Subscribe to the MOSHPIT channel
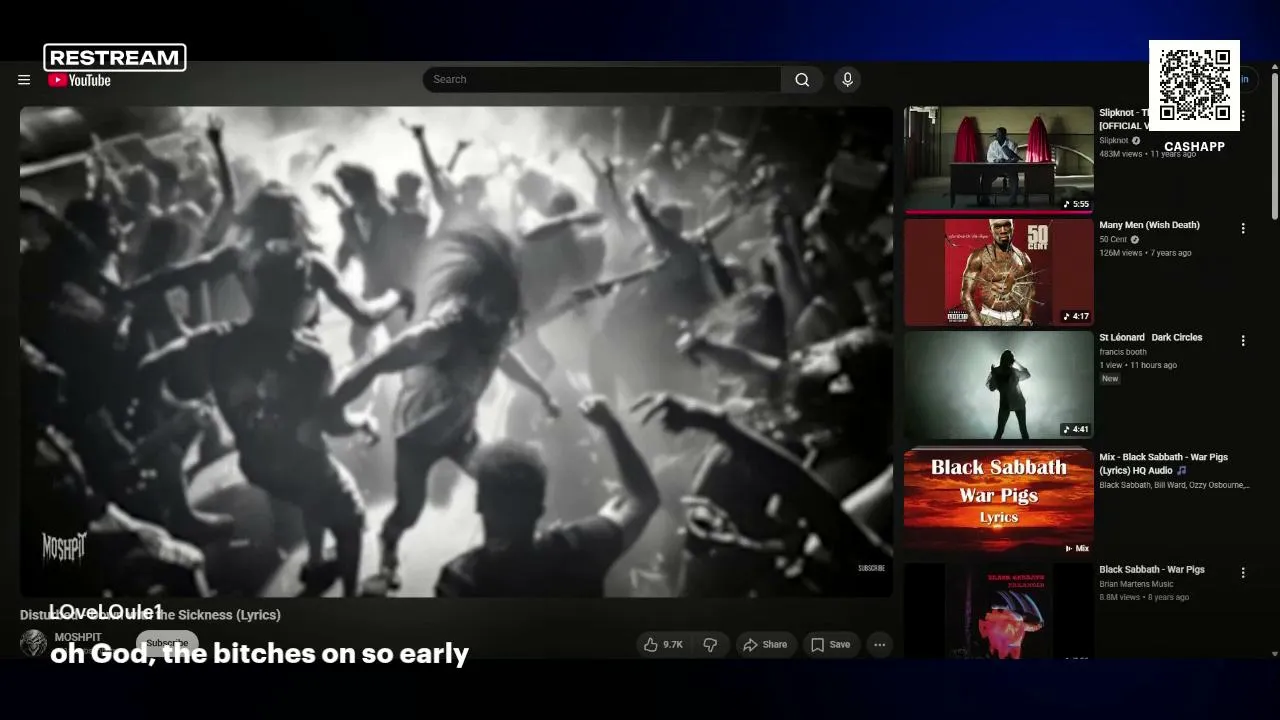 167,643
